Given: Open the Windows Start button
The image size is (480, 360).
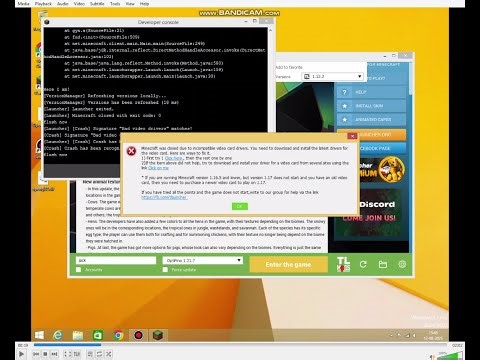Looking at the screenshot, I should point(39,335).
